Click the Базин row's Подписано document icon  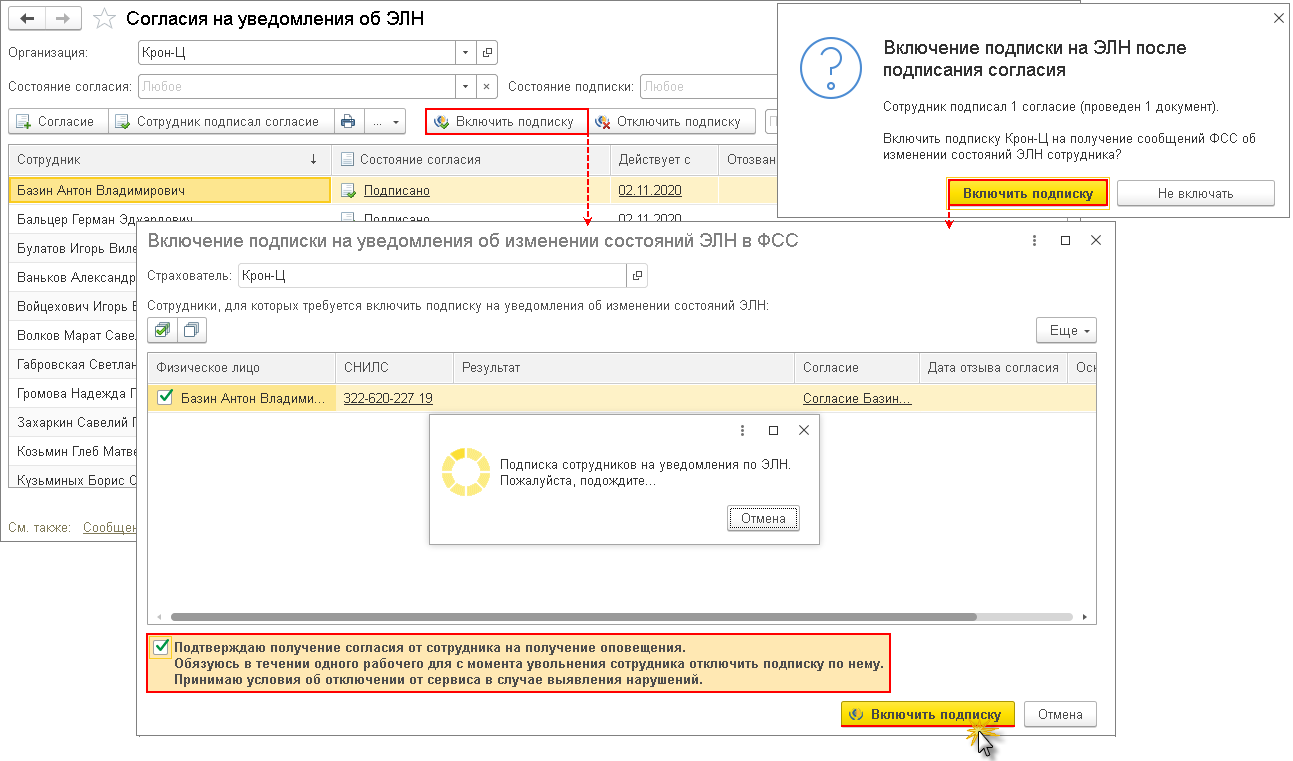[347, 190]
